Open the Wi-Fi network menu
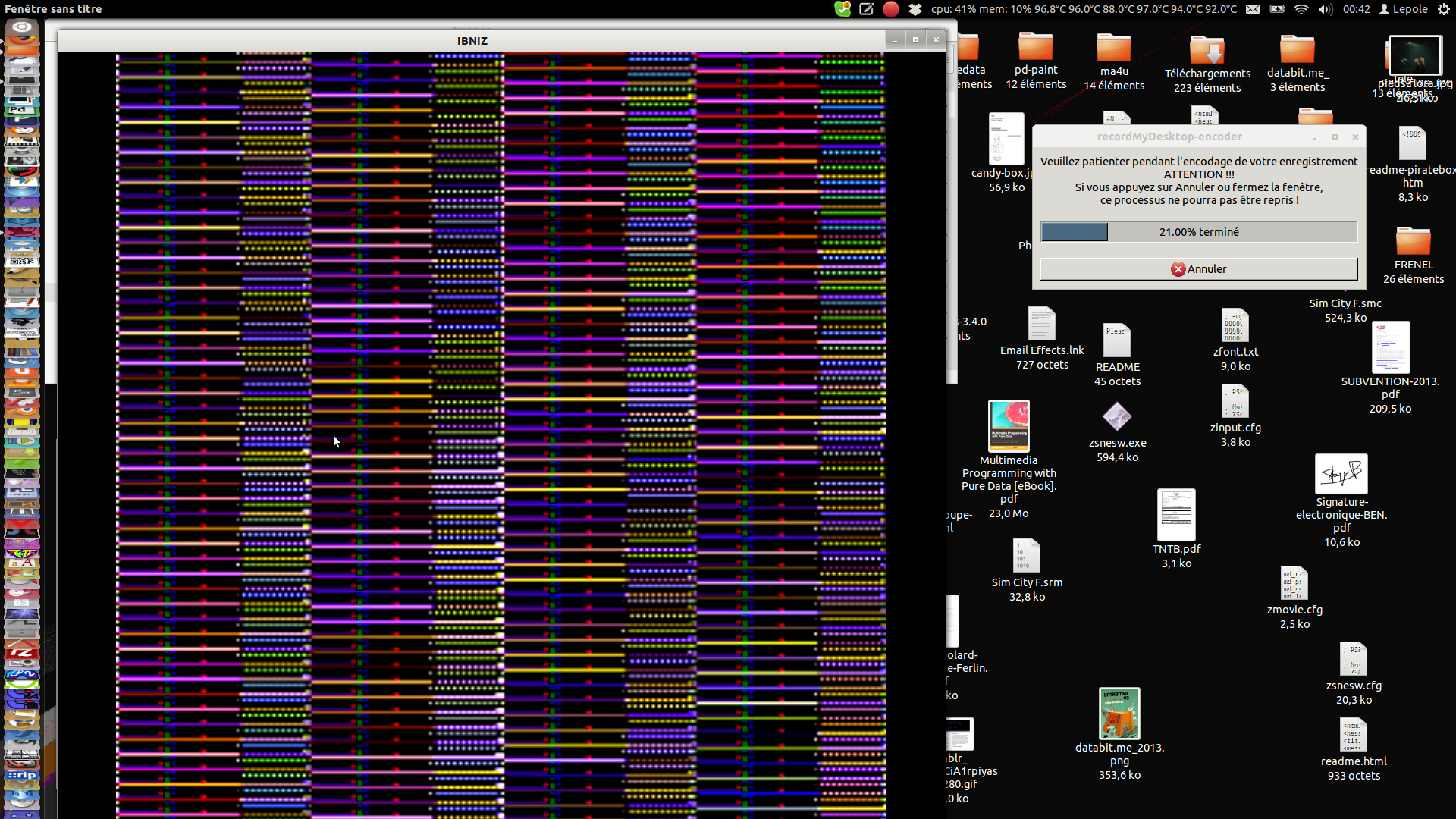Image resolution: width=1456 pixels, height=819 pixels. pyautogui.click(x=1301, y=9)
